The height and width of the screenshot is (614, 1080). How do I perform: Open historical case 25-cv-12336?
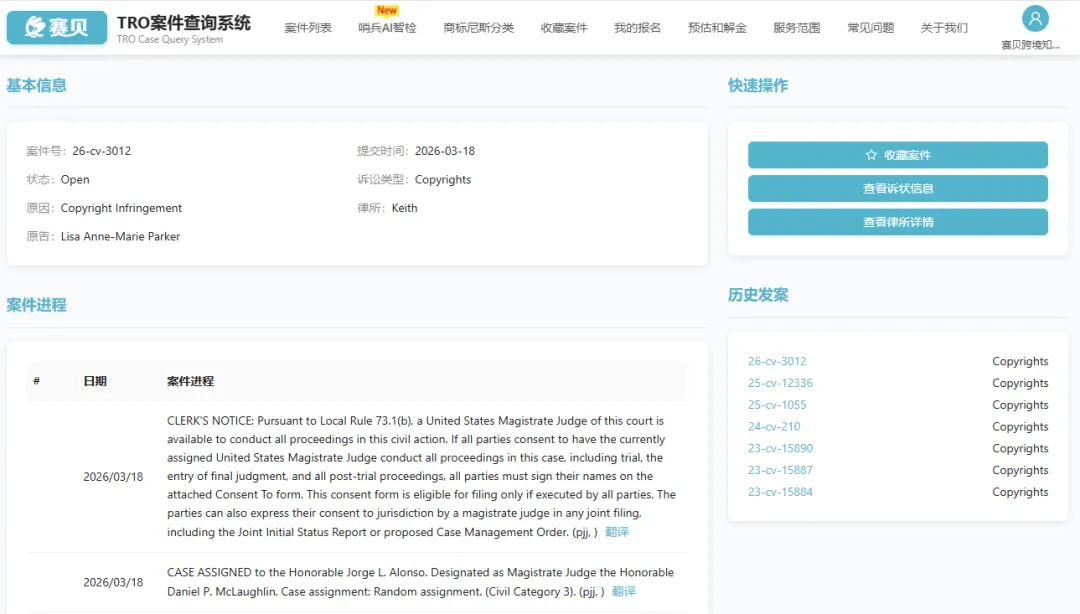click(780, 383)
